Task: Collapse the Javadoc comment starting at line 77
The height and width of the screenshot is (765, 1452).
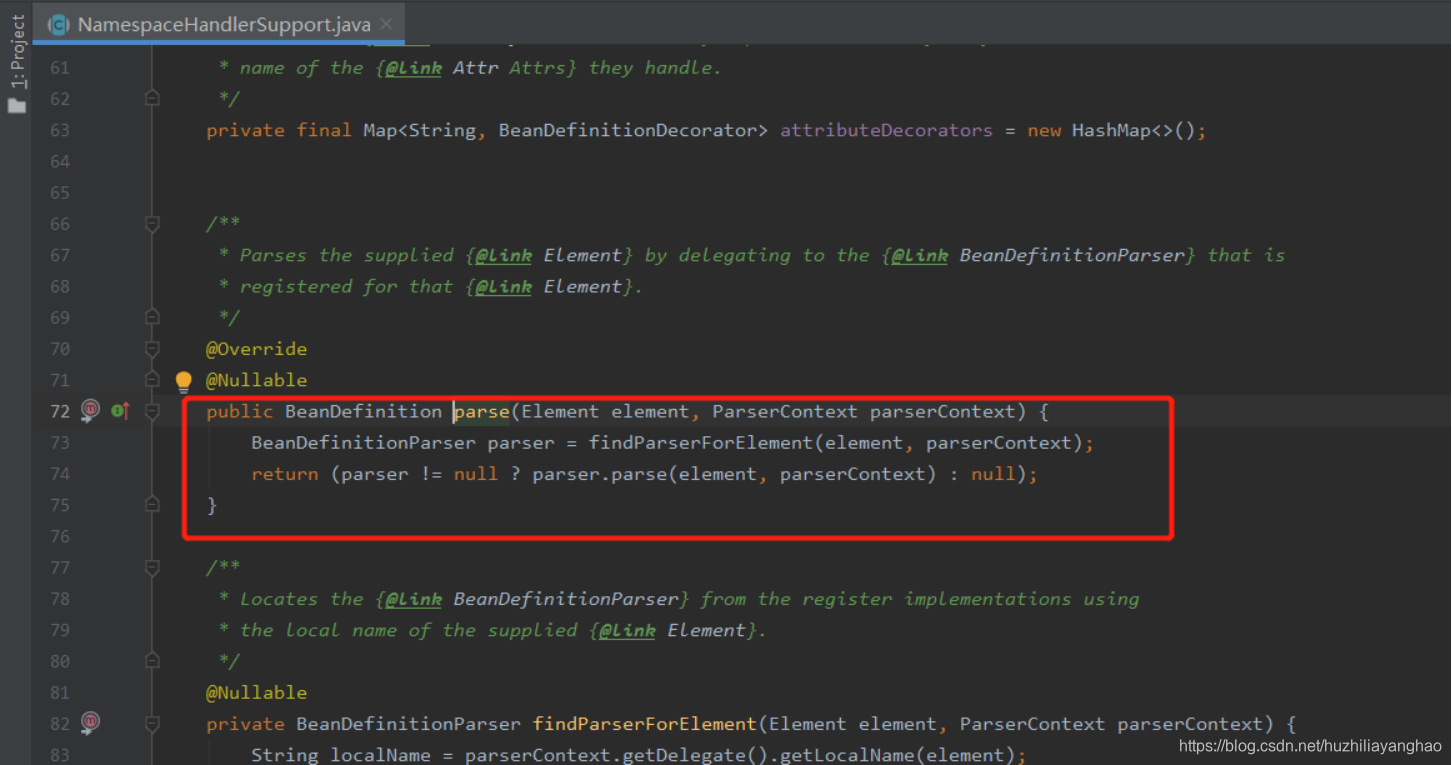Action: [152, 567]
